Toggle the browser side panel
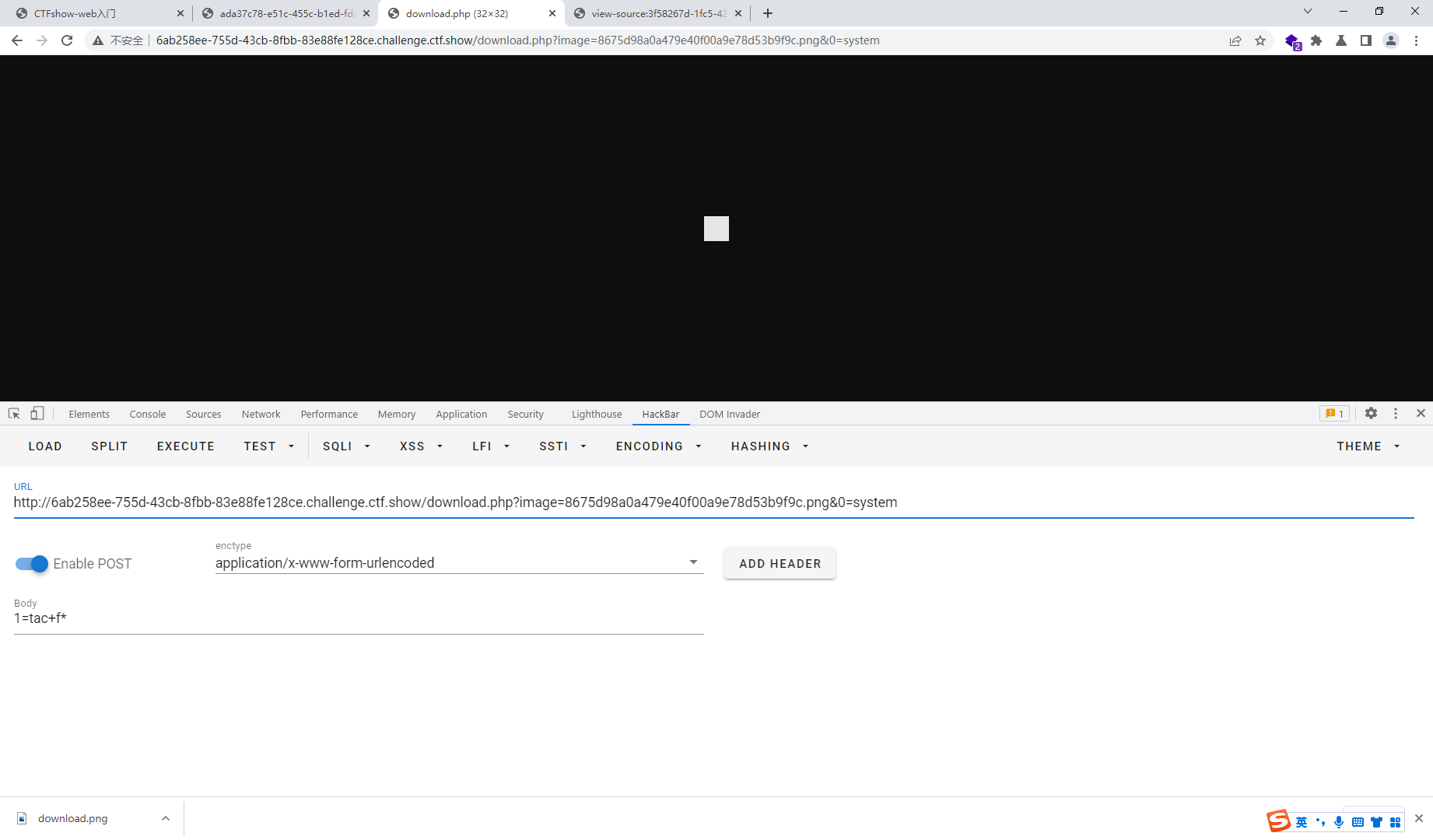Viewport: 1433px width, 840px height. (1366, 40)
